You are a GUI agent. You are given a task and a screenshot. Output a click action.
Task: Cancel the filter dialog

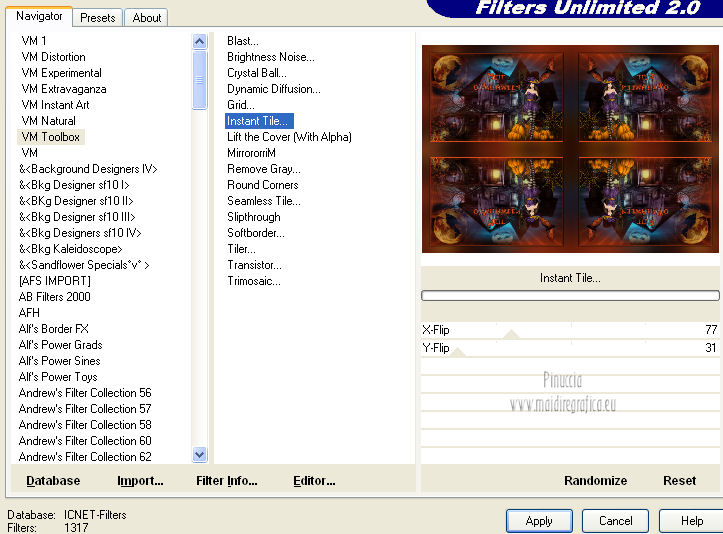click(615, 521)
